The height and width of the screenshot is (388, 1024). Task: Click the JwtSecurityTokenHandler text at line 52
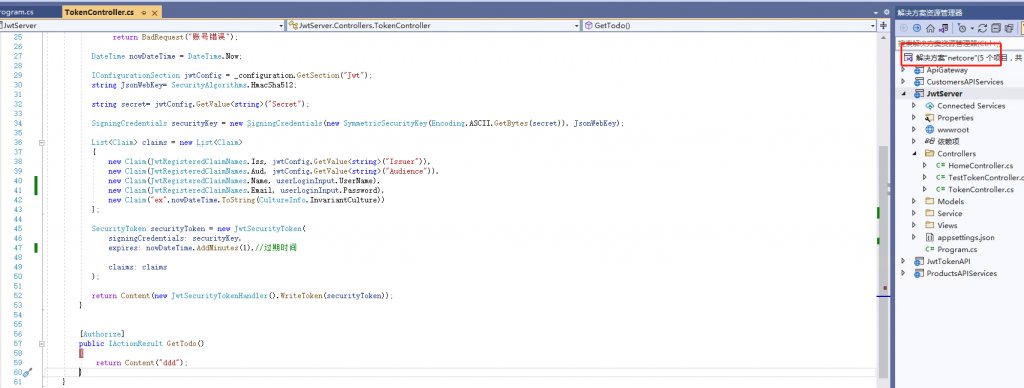pos(220,295)
